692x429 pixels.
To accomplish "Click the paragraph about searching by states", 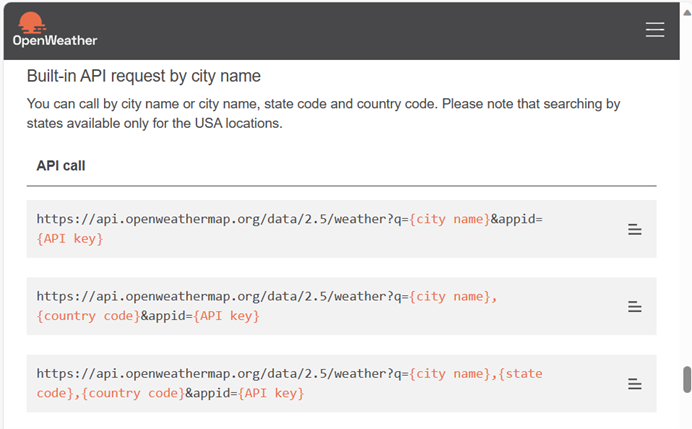I will (323, 113).
